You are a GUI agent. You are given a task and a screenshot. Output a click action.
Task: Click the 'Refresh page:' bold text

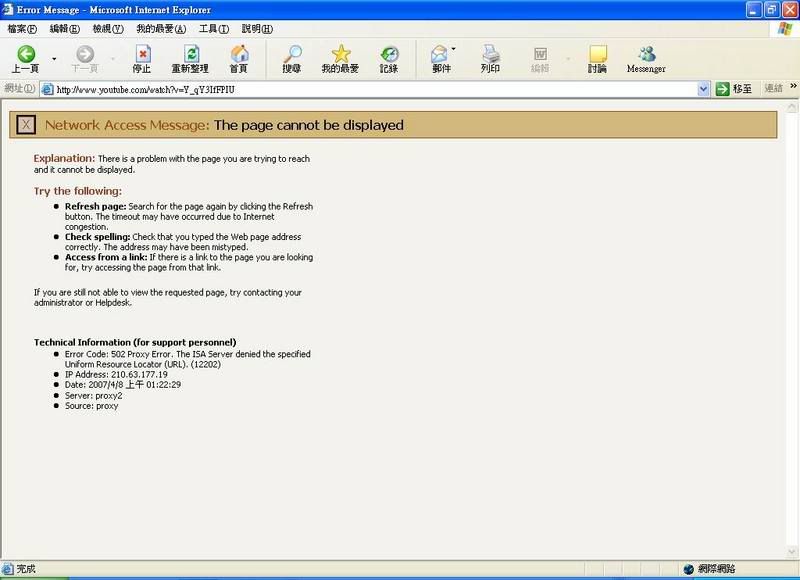click(95, 207)
